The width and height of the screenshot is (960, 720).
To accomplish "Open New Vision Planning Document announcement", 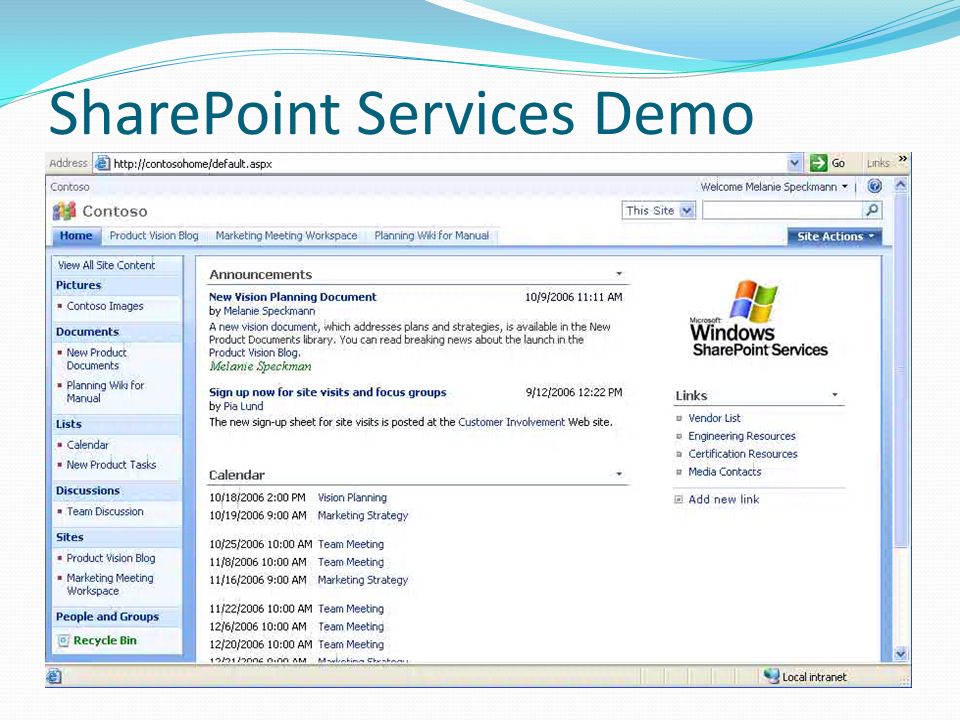I will [293, 297].
